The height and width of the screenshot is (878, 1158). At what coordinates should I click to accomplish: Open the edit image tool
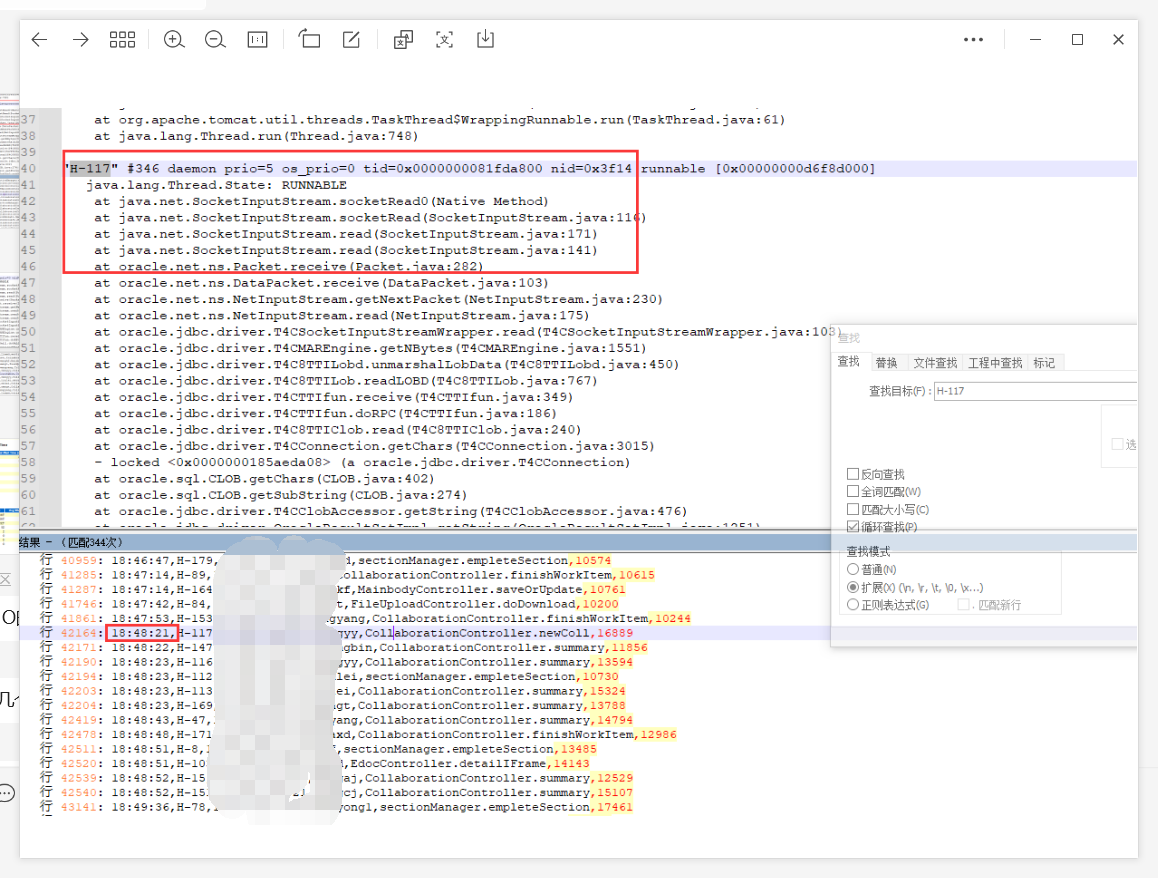(x=351, y=40)
